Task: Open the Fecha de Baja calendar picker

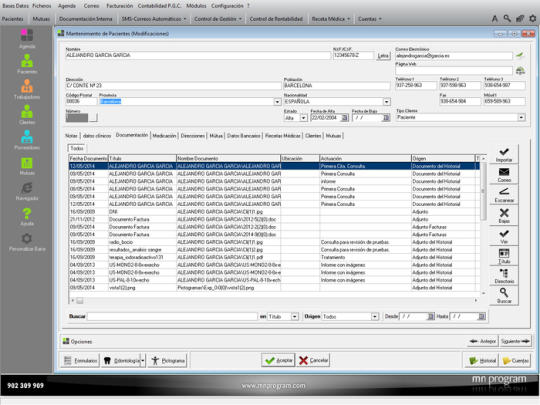Action: click(386, 118)
